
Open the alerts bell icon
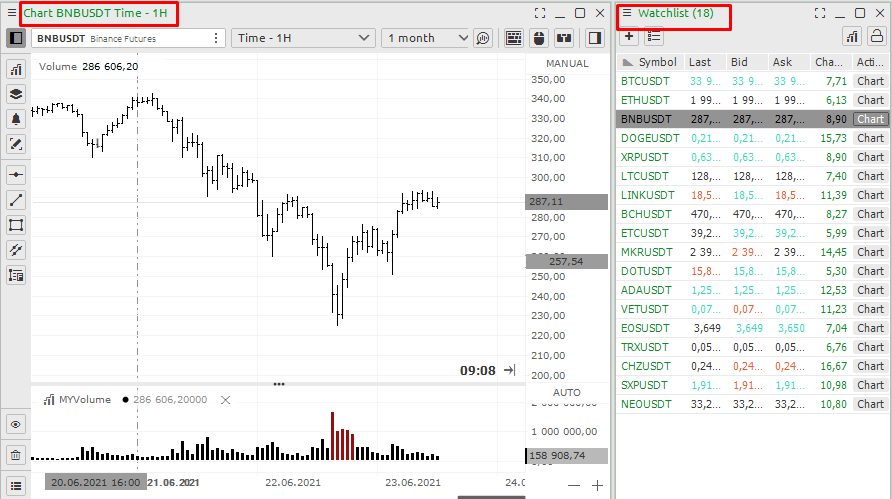[x=16, y=119]
